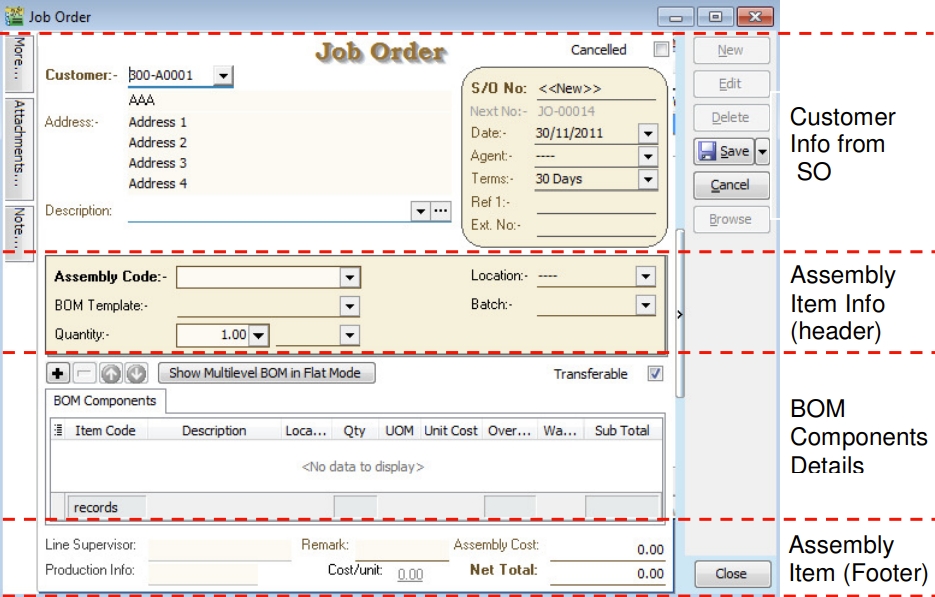
Task: Click the move up arrow icon
Action: click(x=111, y=374)
